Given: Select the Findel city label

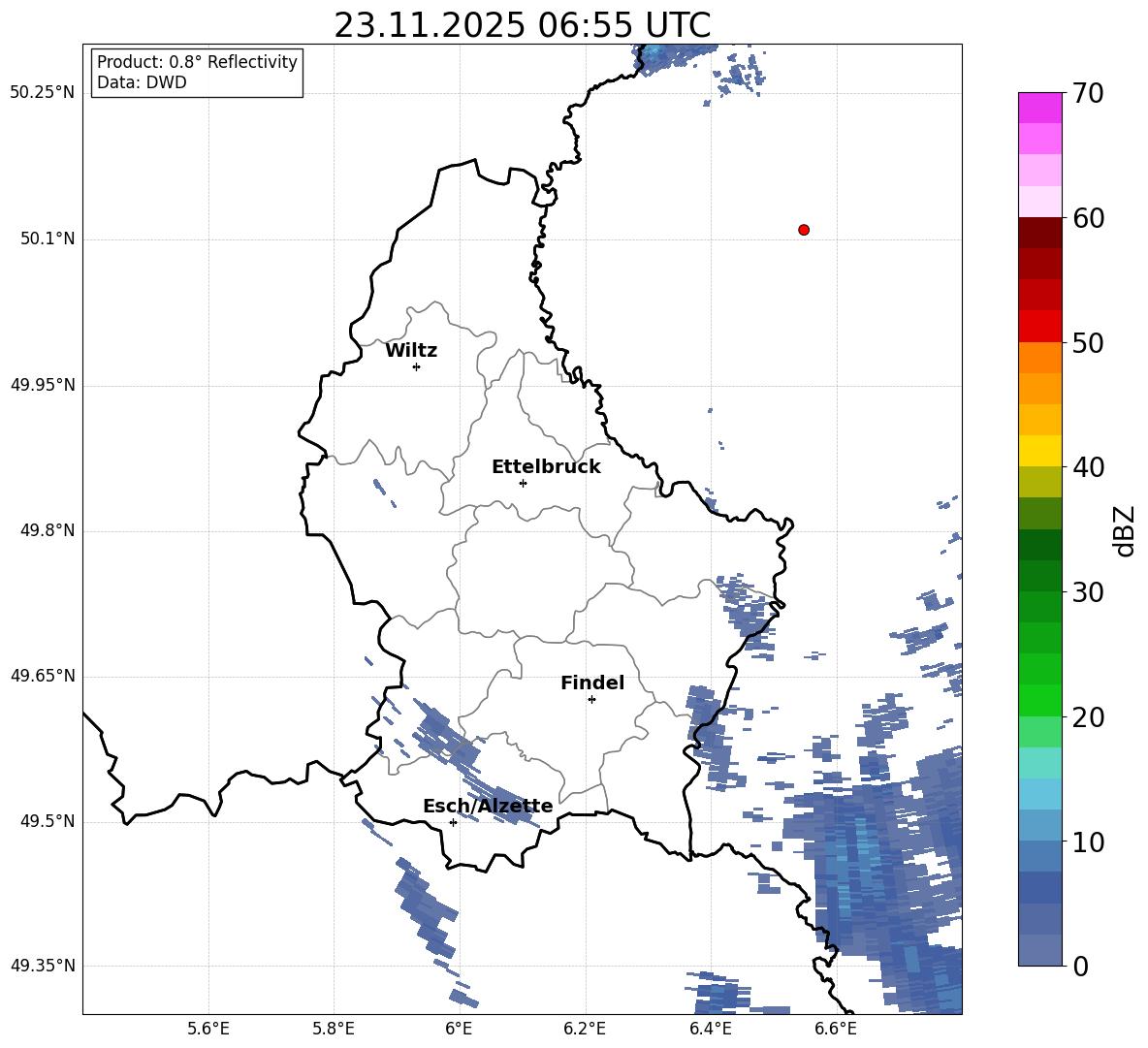Looking at the screenshot, I should click(592, 683).
